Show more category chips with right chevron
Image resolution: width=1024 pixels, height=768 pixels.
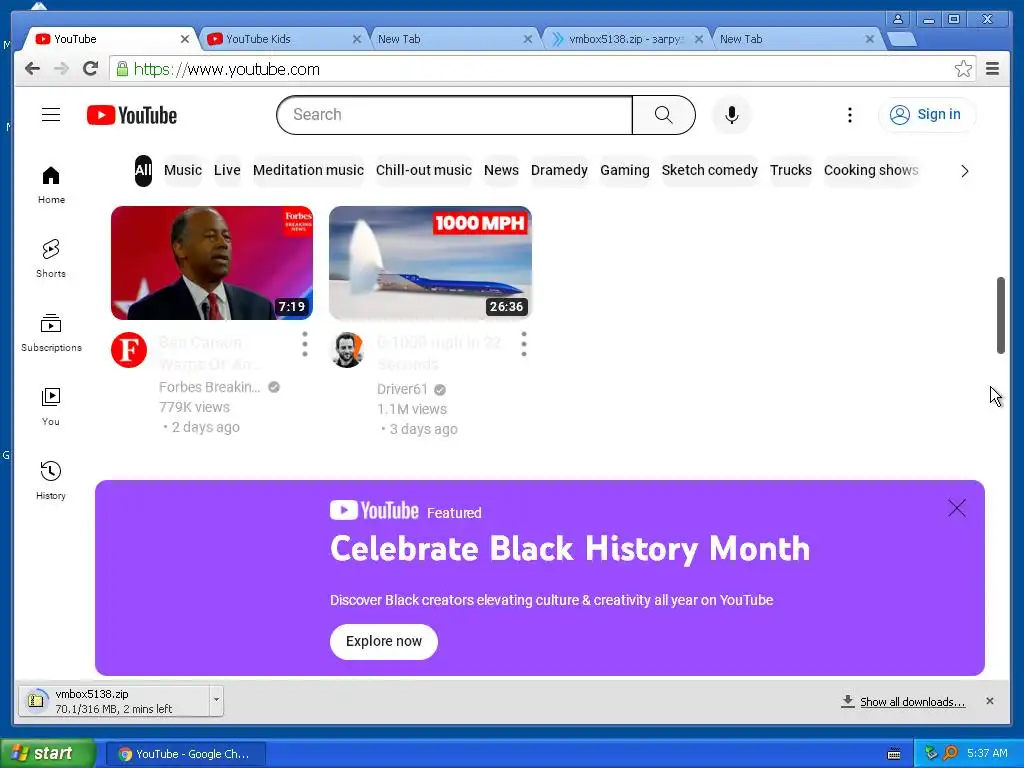click(x=965, y=171)
